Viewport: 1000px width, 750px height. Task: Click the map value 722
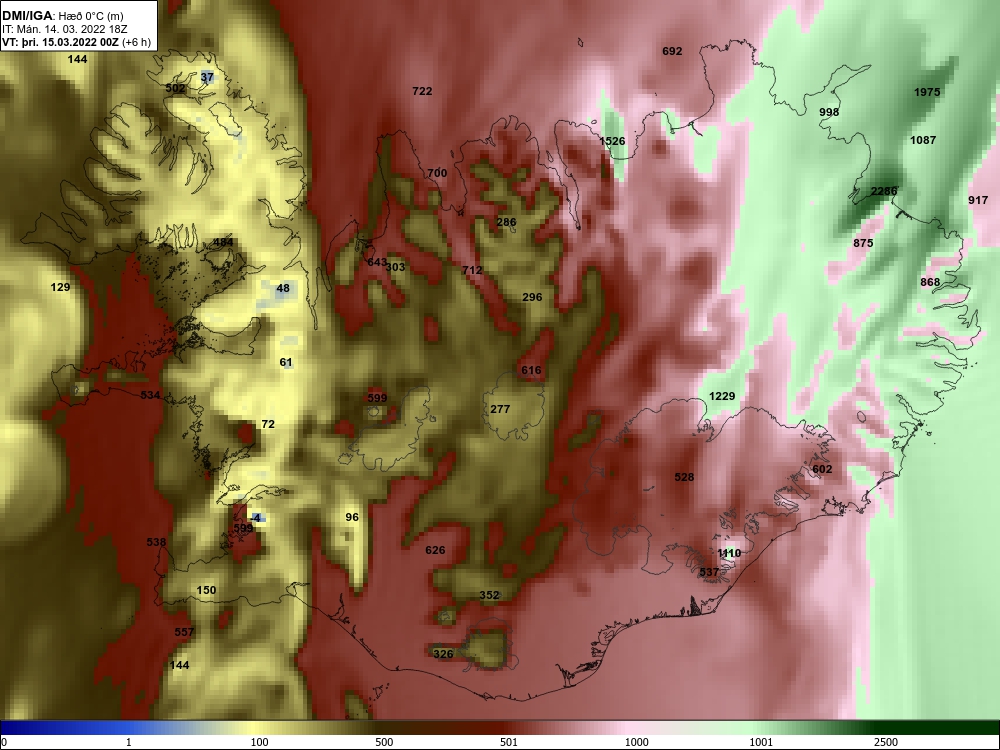tap(422, 91)
